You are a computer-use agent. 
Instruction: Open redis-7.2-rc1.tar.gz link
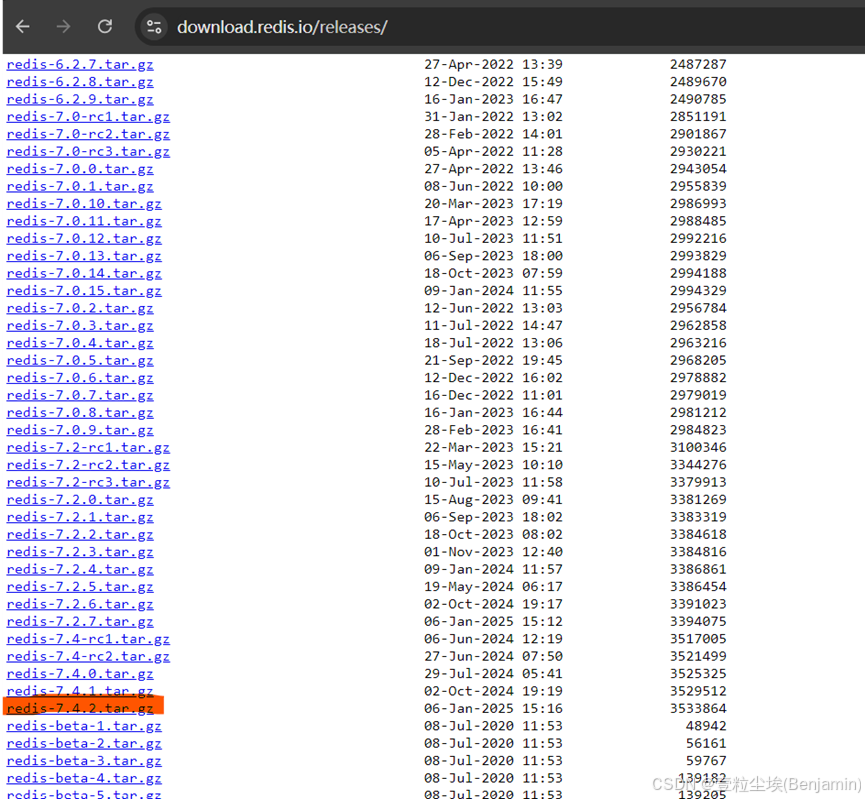coord(88,448)
